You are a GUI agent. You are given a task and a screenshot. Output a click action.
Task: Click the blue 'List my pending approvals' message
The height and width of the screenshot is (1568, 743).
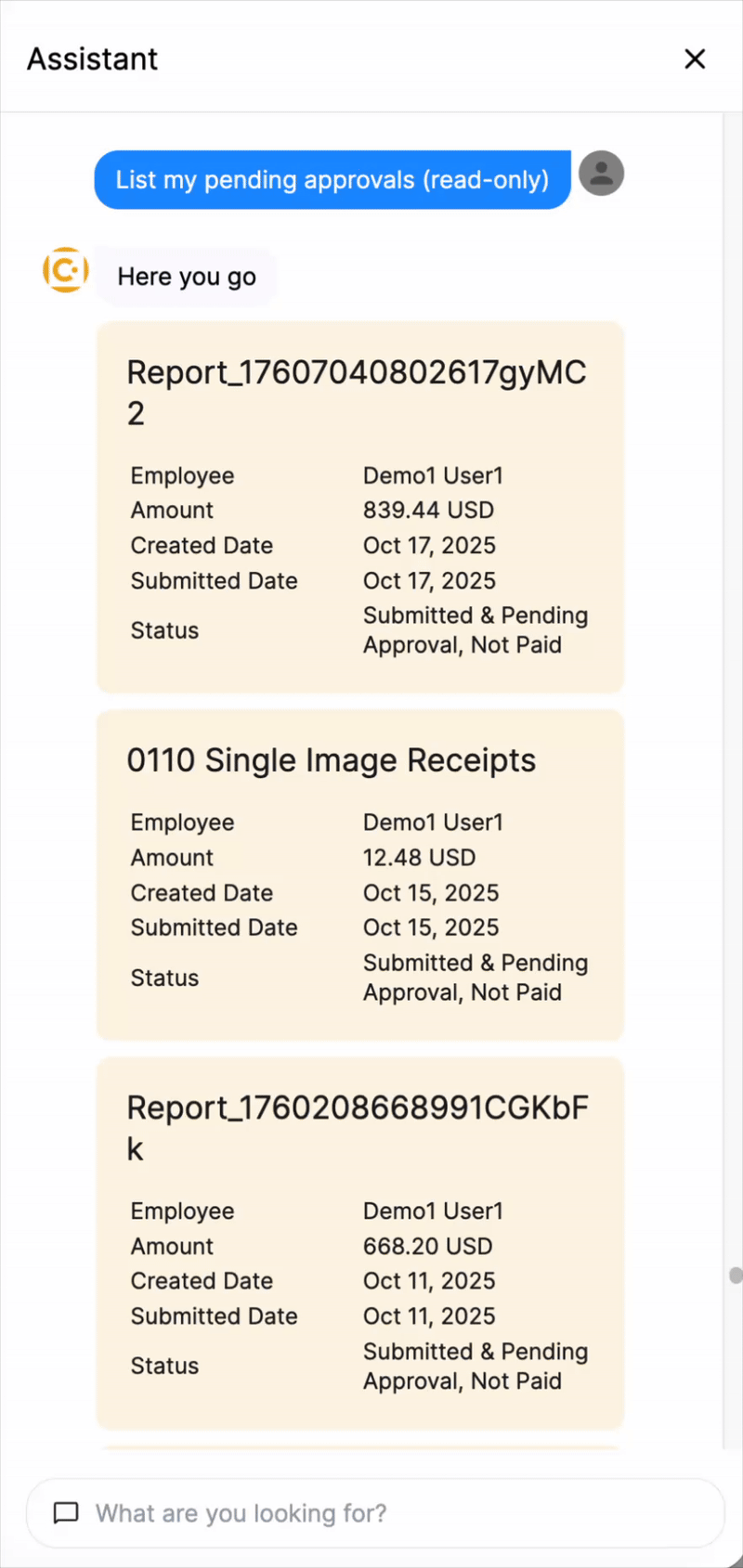[332, 180]
